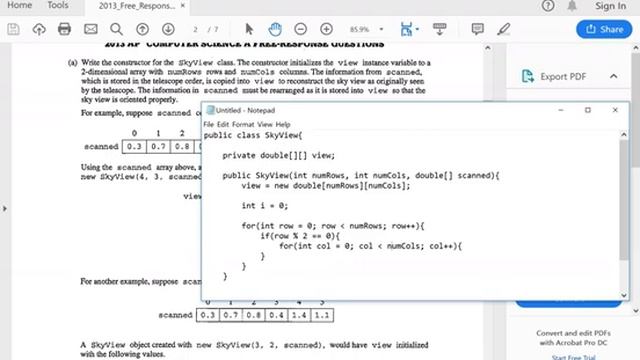640x360 pixels.
Task: Add a comment note icon
Action: coord(478,29)
